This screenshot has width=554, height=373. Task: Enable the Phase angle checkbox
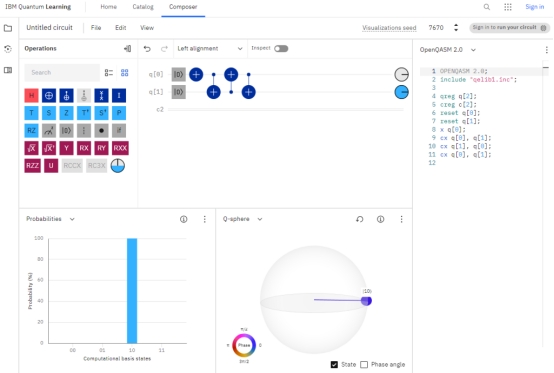(364, 365)
